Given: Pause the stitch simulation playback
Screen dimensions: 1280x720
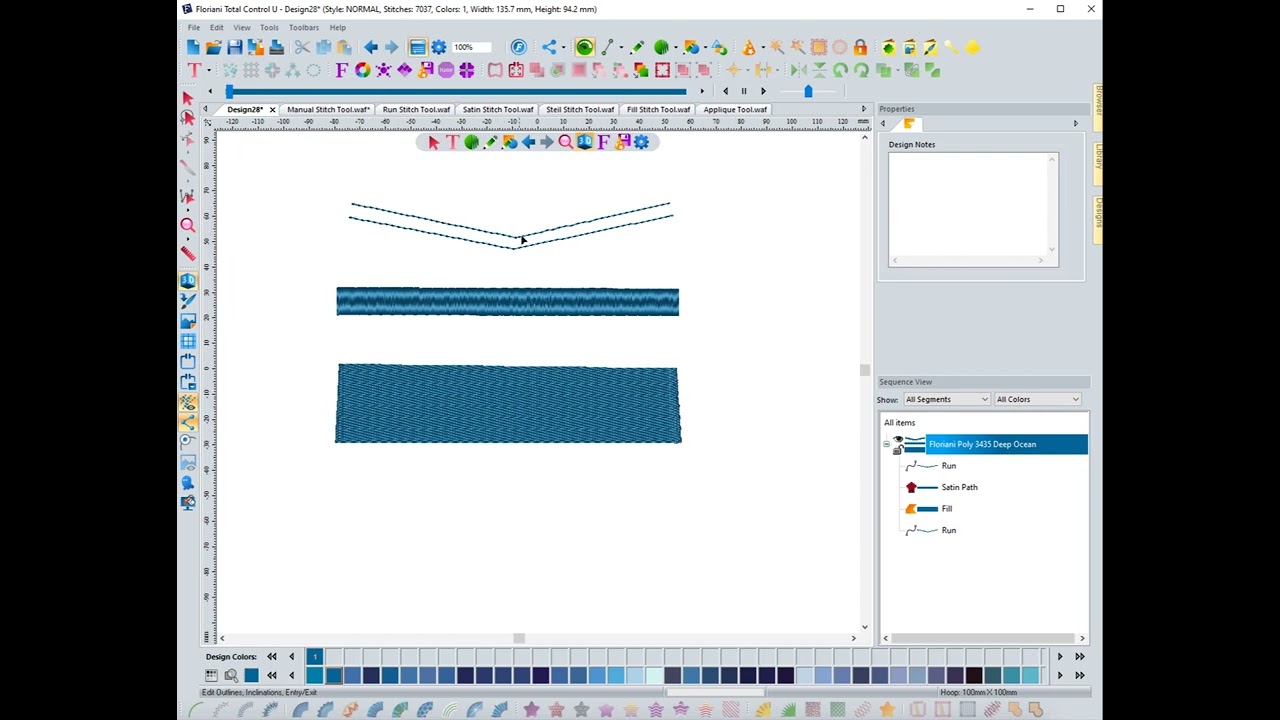Looking at the screenshot, I should (x=744, y=92).
